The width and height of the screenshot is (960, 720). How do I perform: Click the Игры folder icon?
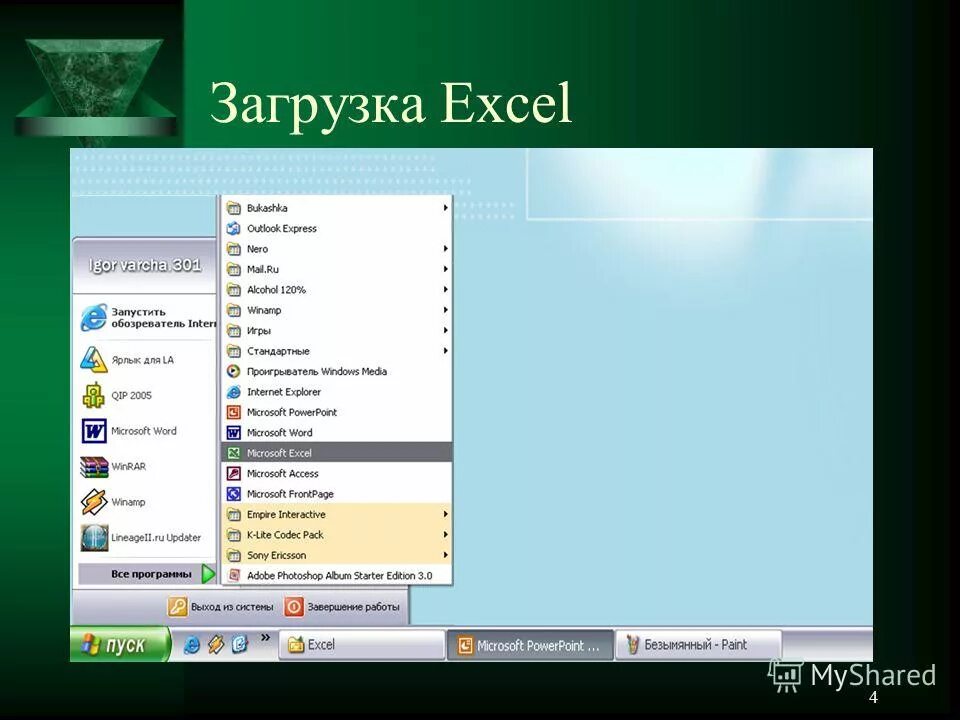tap(233, 331)
